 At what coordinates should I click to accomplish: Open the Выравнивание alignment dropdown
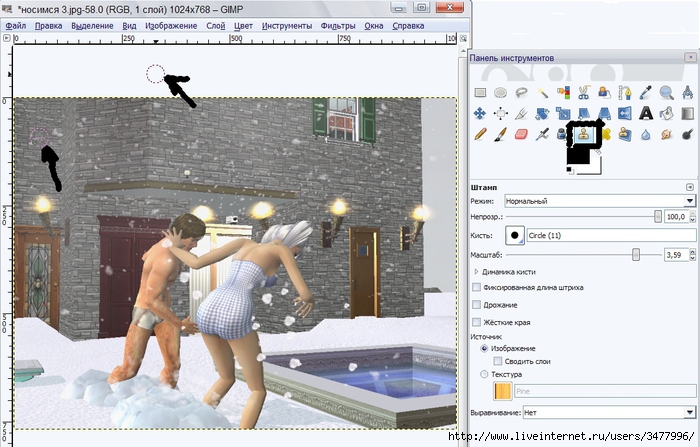(609, 413)
